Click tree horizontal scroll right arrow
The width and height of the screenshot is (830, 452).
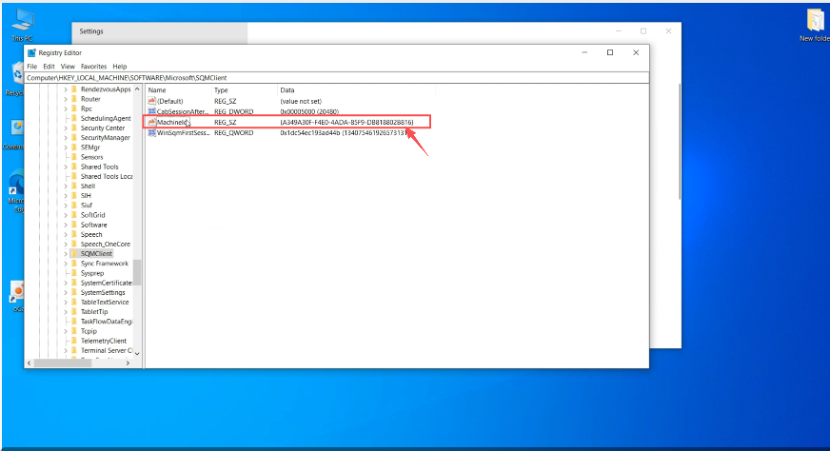point(128,363)
